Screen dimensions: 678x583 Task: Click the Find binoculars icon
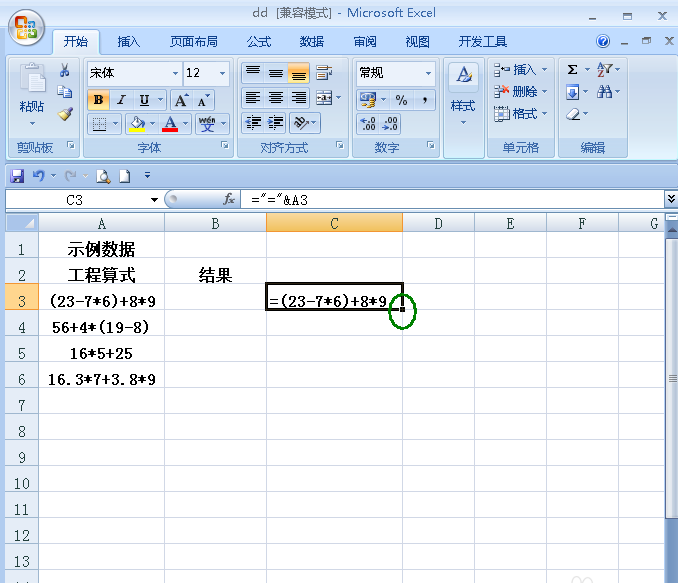point(604,92)
